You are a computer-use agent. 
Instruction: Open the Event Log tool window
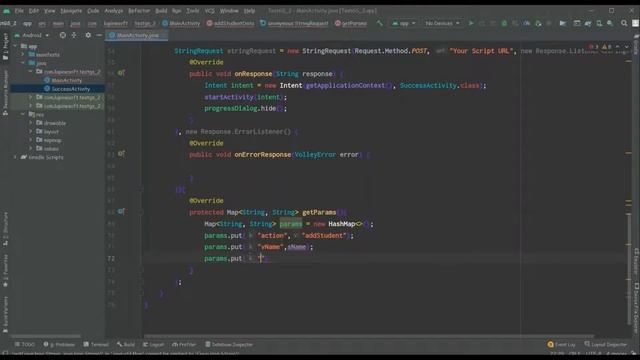click(x=561, y=344)
